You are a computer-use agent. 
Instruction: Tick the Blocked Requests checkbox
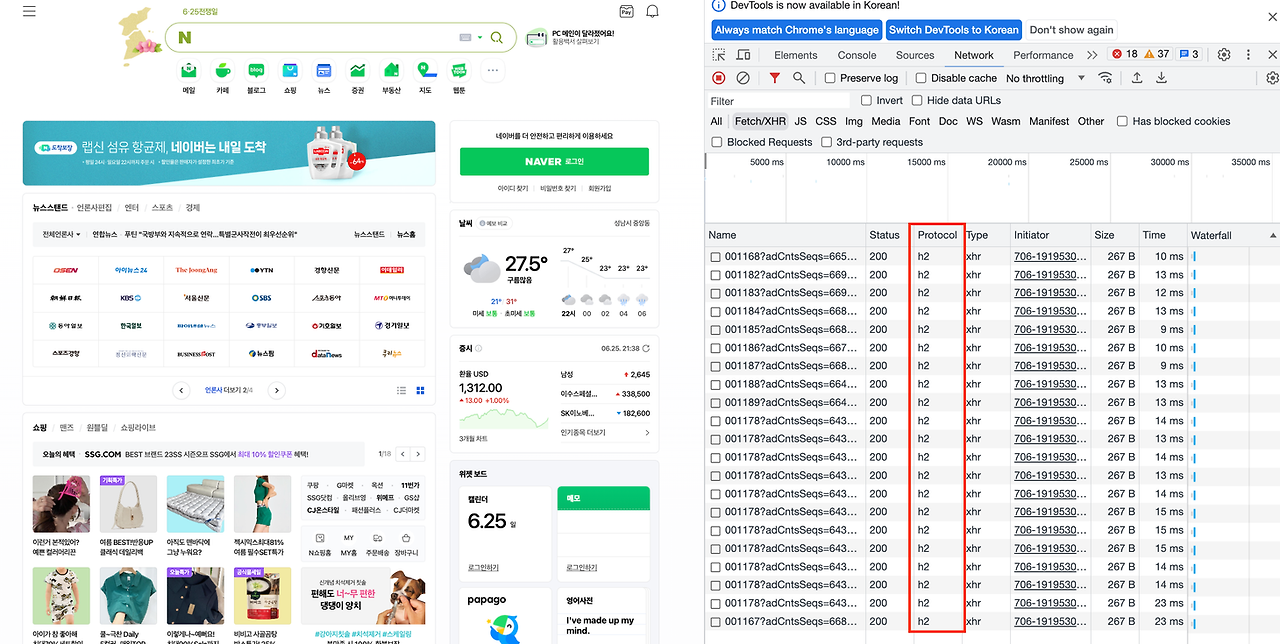(717, 142)
